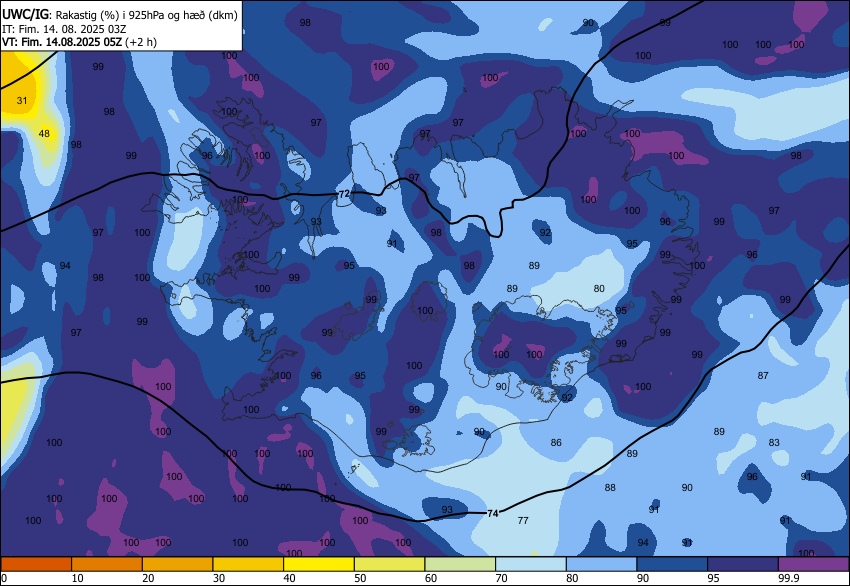
Task: Click the humidity value '48' in the yellow patch
Action: (44, 133)
